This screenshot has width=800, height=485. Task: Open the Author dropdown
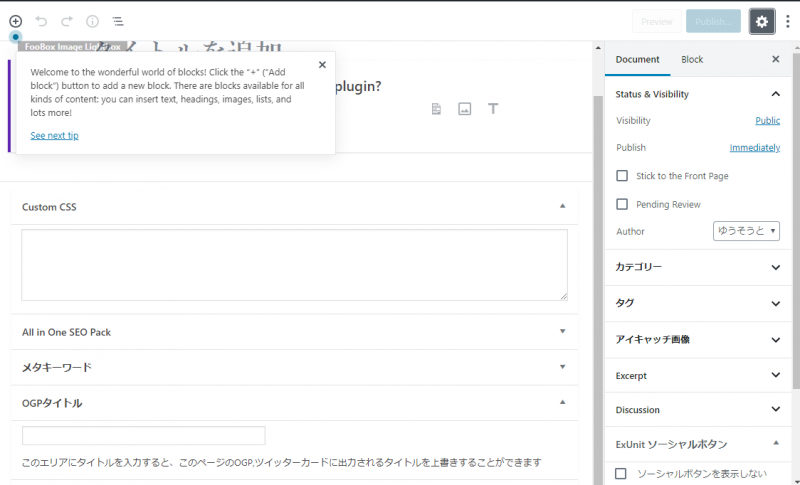746,231
